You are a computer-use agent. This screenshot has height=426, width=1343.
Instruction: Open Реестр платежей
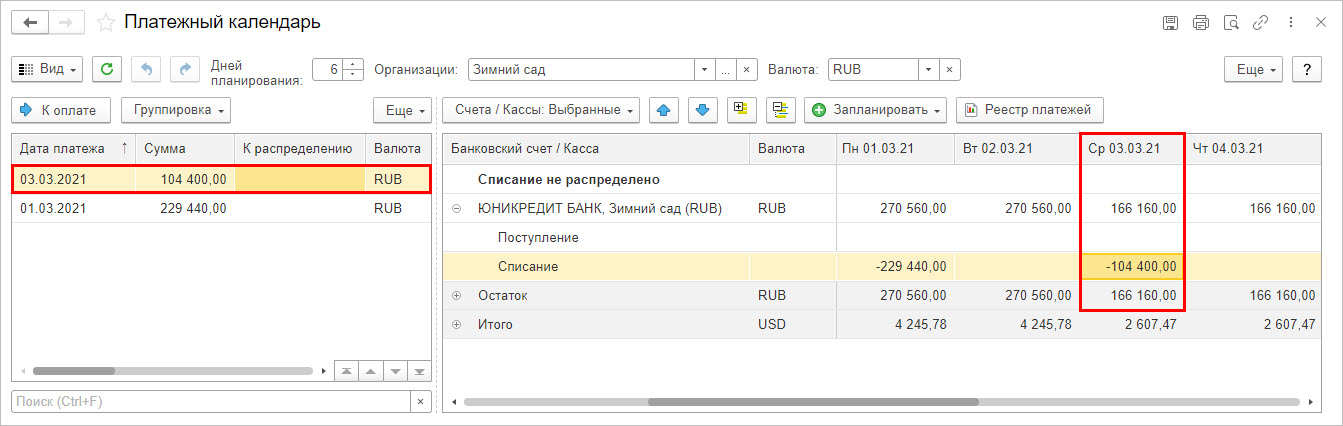(1029, 110)
